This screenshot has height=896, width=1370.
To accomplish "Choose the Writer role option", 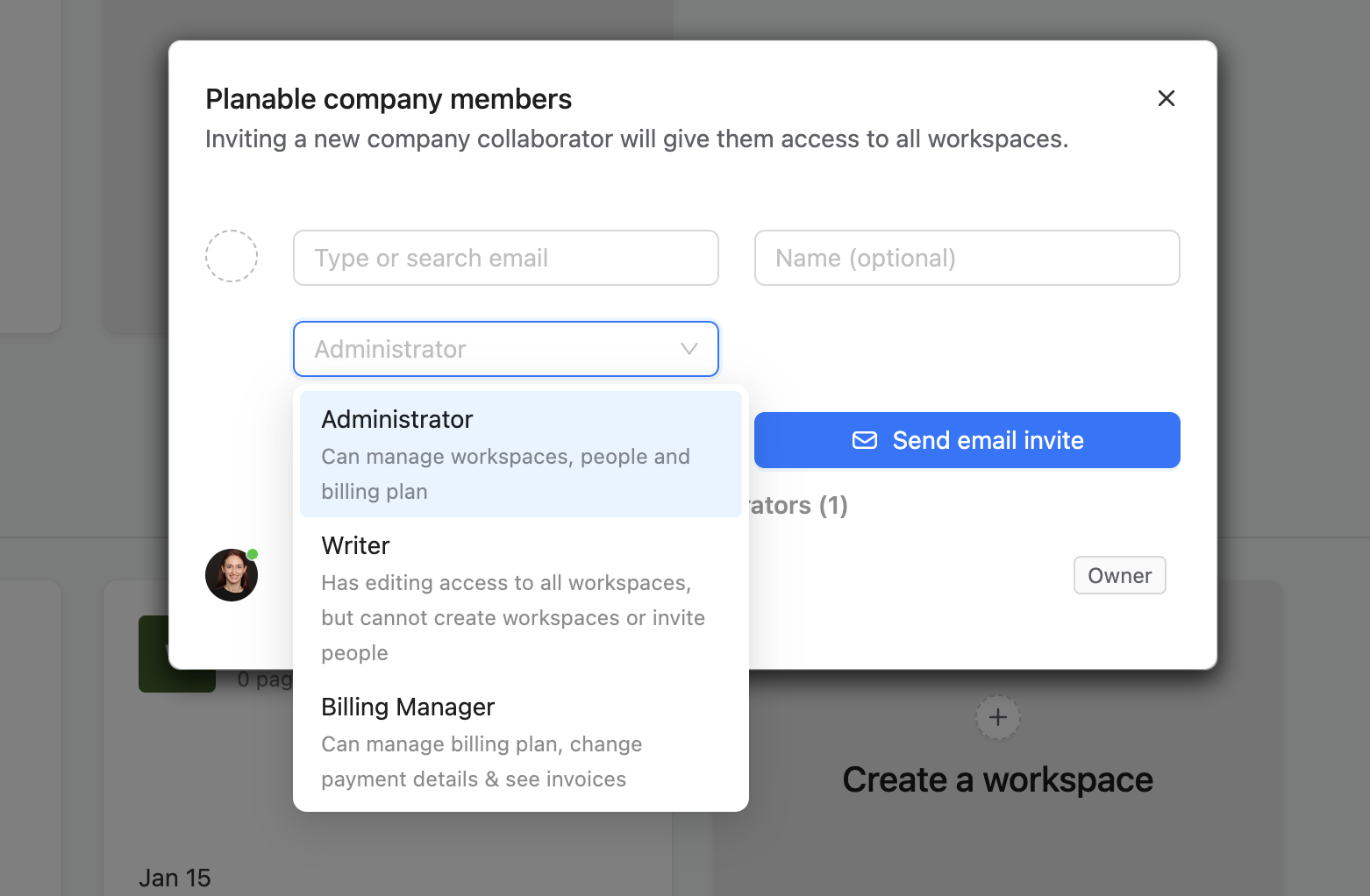I will [x=520, y=597].
